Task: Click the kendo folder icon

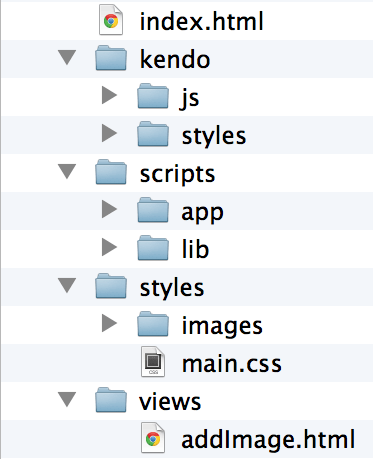Action: tap(111, 58)
